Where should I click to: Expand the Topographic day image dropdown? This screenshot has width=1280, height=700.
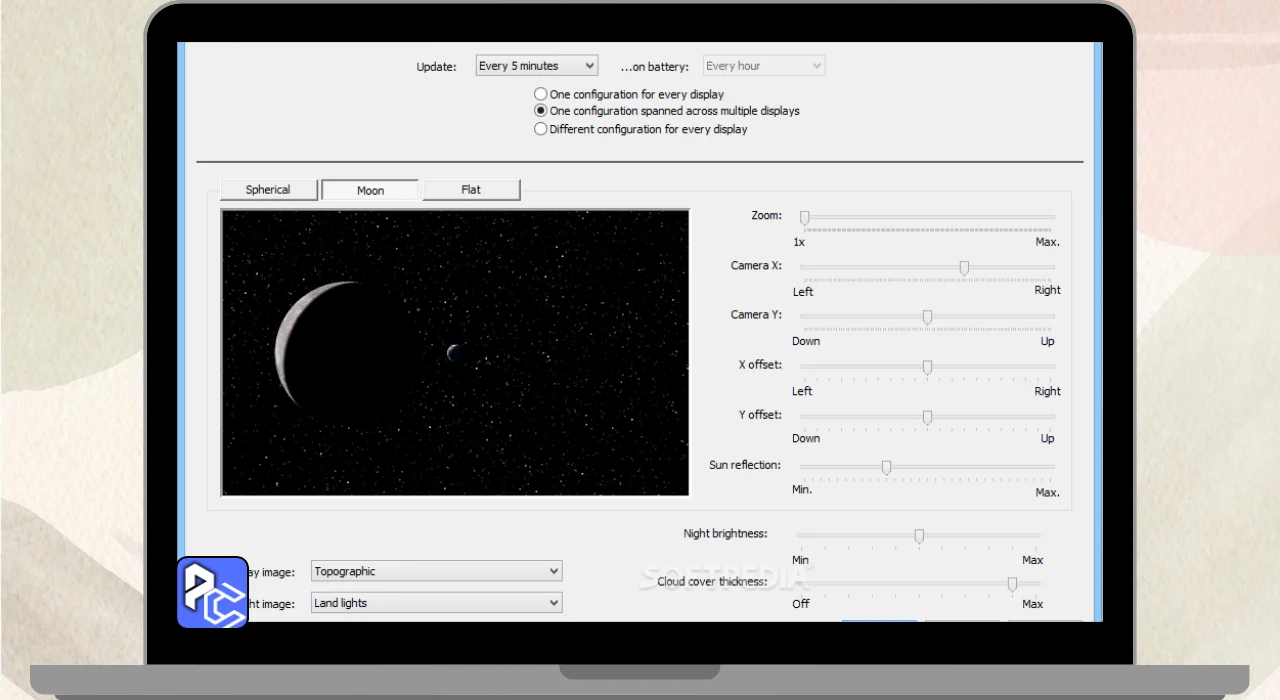(436, 571)
